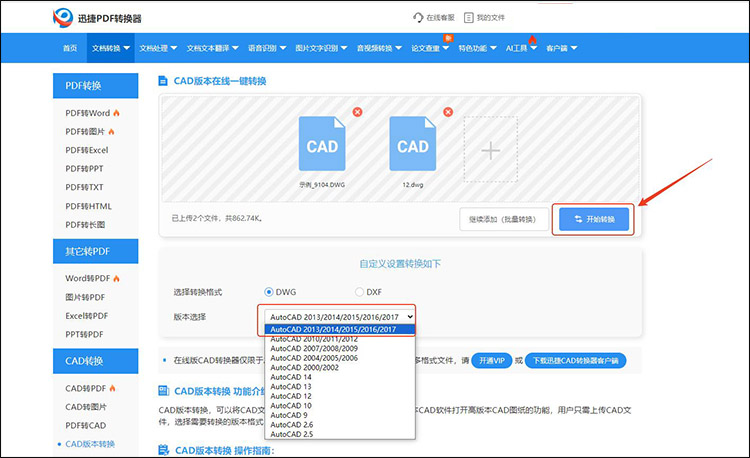Screen dimensions: 750x458
Task: Open the 版本选择 version dropdown
Action: click(x=340, y=316)
